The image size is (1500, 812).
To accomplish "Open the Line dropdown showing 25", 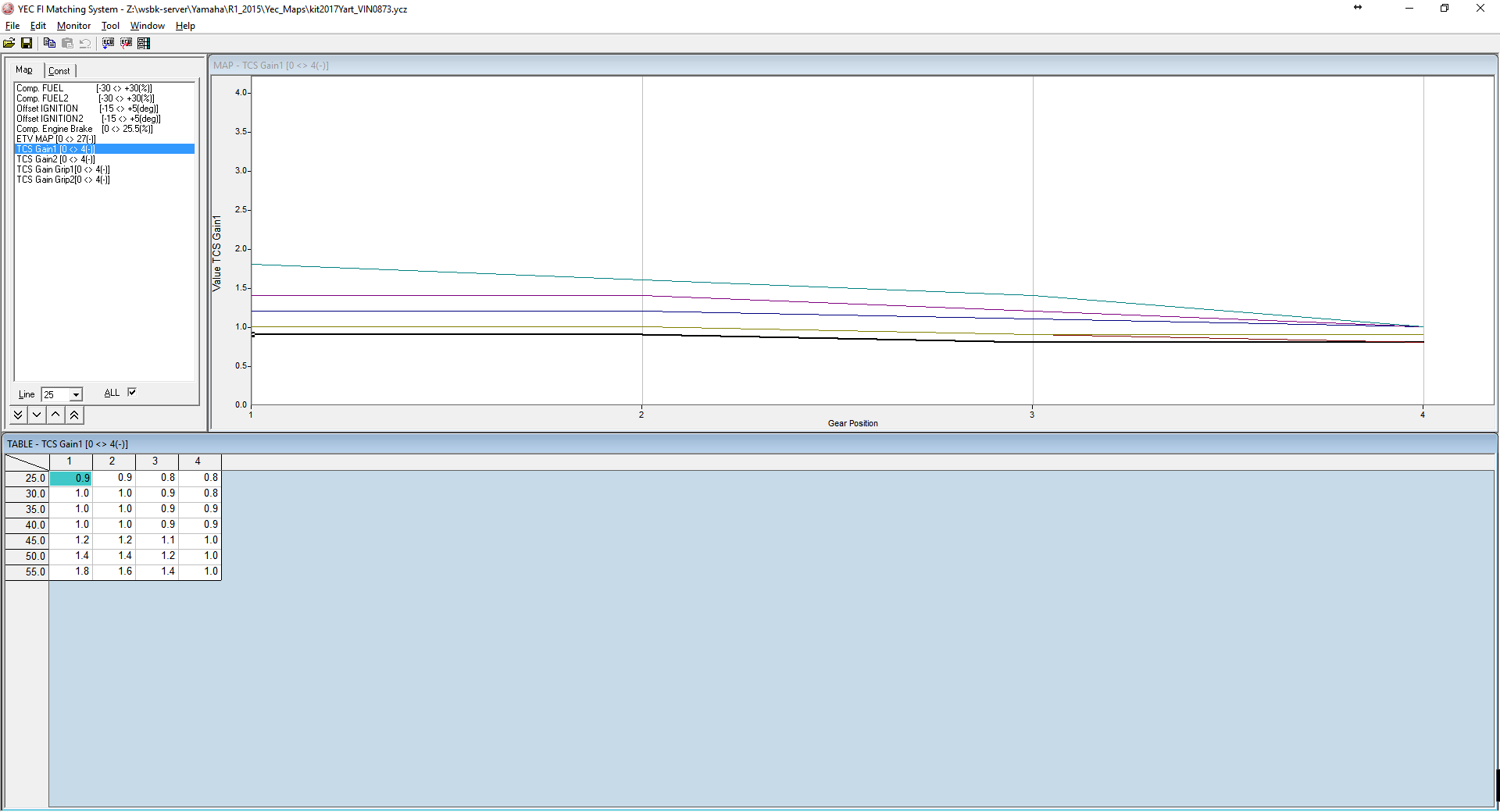I will [76, 395].
